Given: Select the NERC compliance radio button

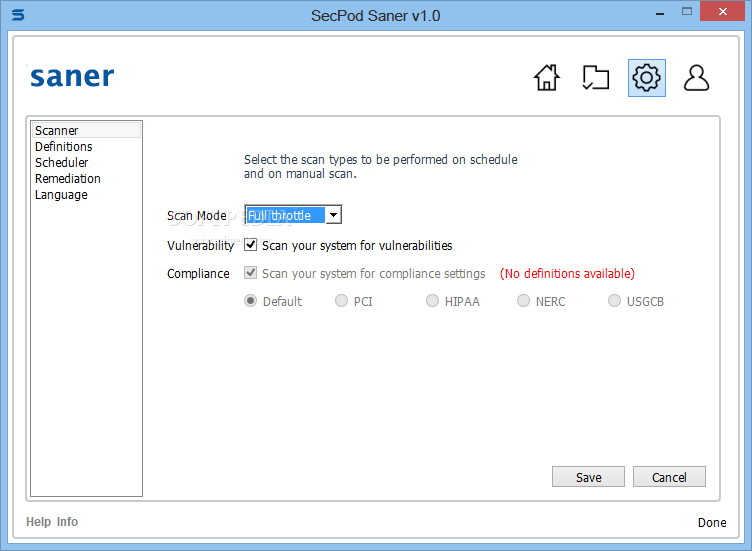Looking at the screenshot, I should (523, 301).
